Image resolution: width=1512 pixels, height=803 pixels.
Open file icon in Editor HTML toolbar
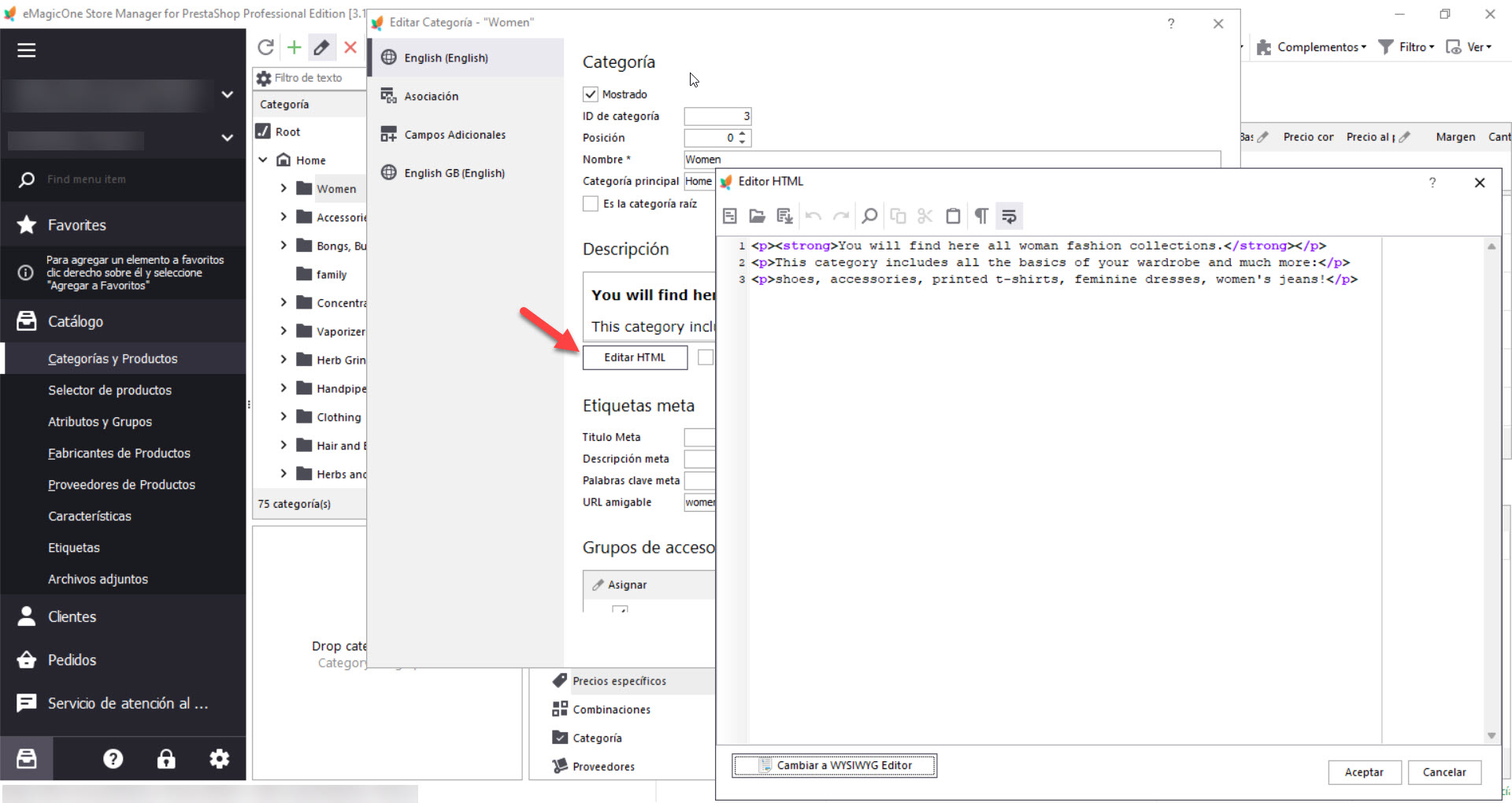pyautogui.click(x=757, y=216)
